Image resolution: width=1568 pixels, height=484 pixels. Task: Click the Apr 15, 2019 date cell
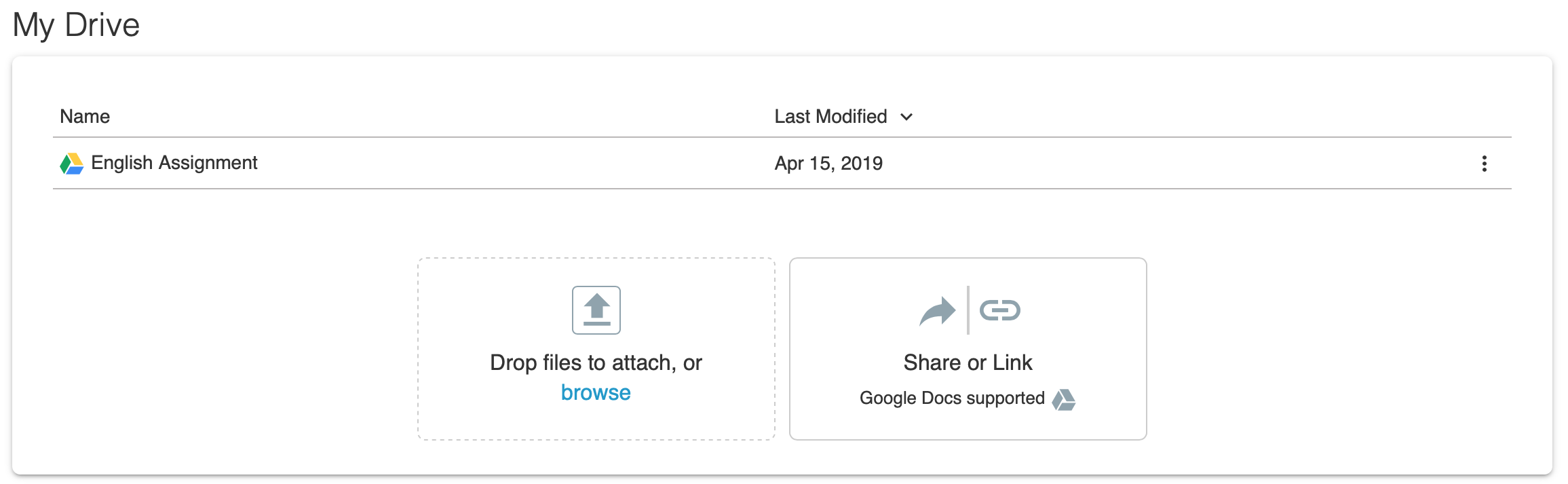tap(828, 163)
